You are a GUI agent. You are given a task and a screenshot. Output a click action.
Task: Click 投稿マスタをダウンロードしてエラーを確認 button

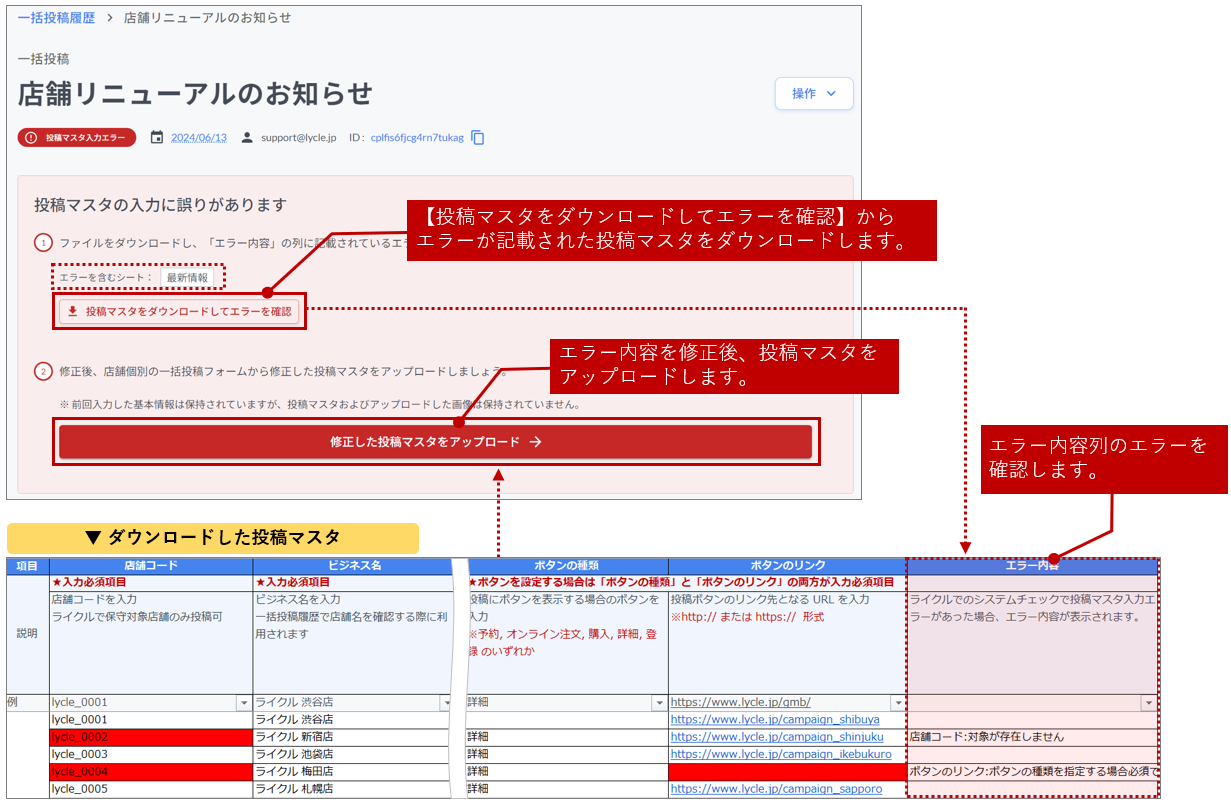(179, 312)
